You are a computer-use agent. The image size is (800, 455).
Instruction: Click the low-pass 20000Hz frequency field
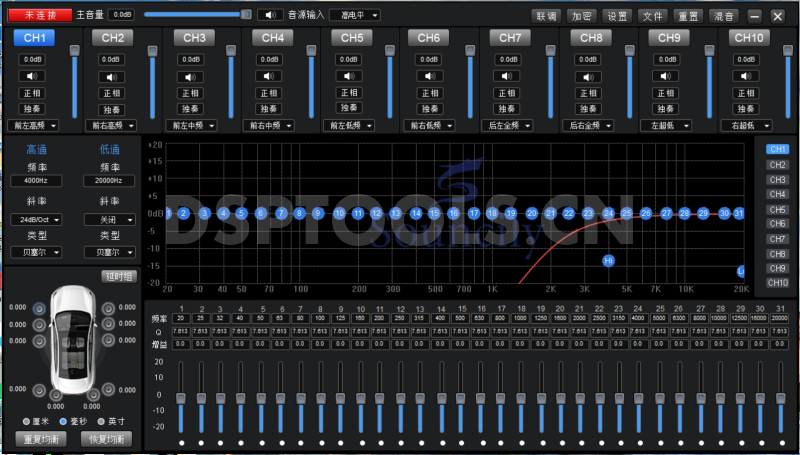(x=109, y=181)
